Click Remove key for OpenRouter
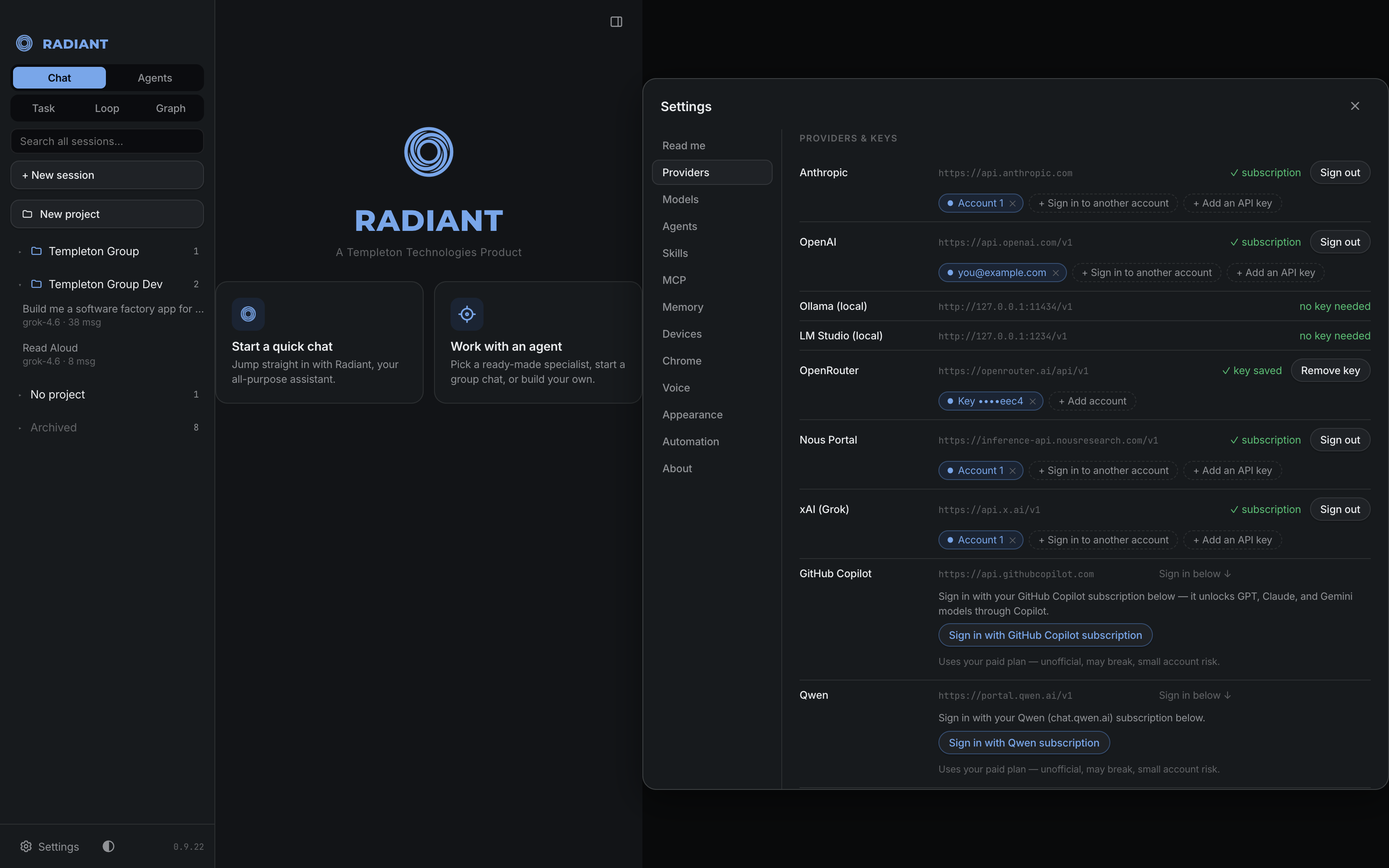The image size is (1389, 868). click(1330, 370)
